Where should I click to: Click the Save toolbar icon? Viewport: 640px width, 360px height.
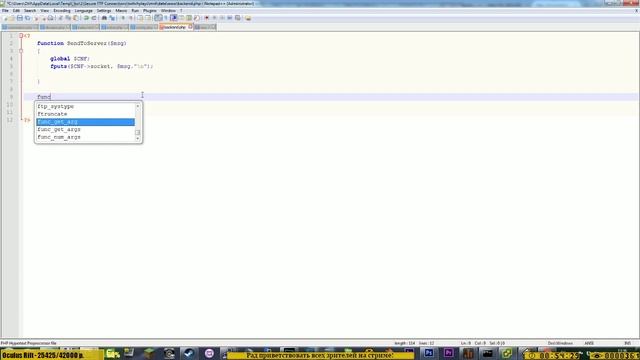pos(20,18)
